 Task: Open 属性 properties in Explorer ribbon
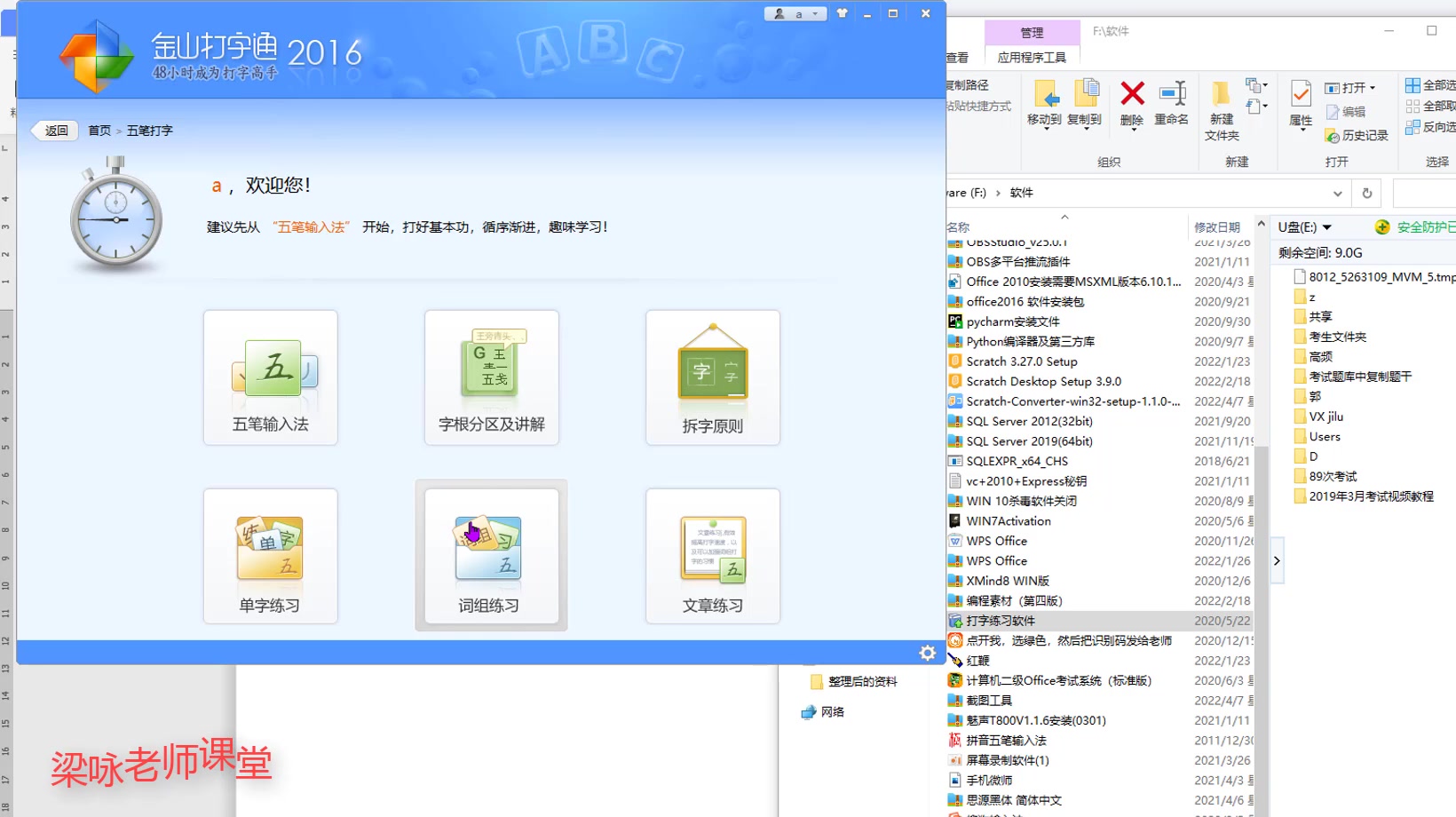[1301, 105]
